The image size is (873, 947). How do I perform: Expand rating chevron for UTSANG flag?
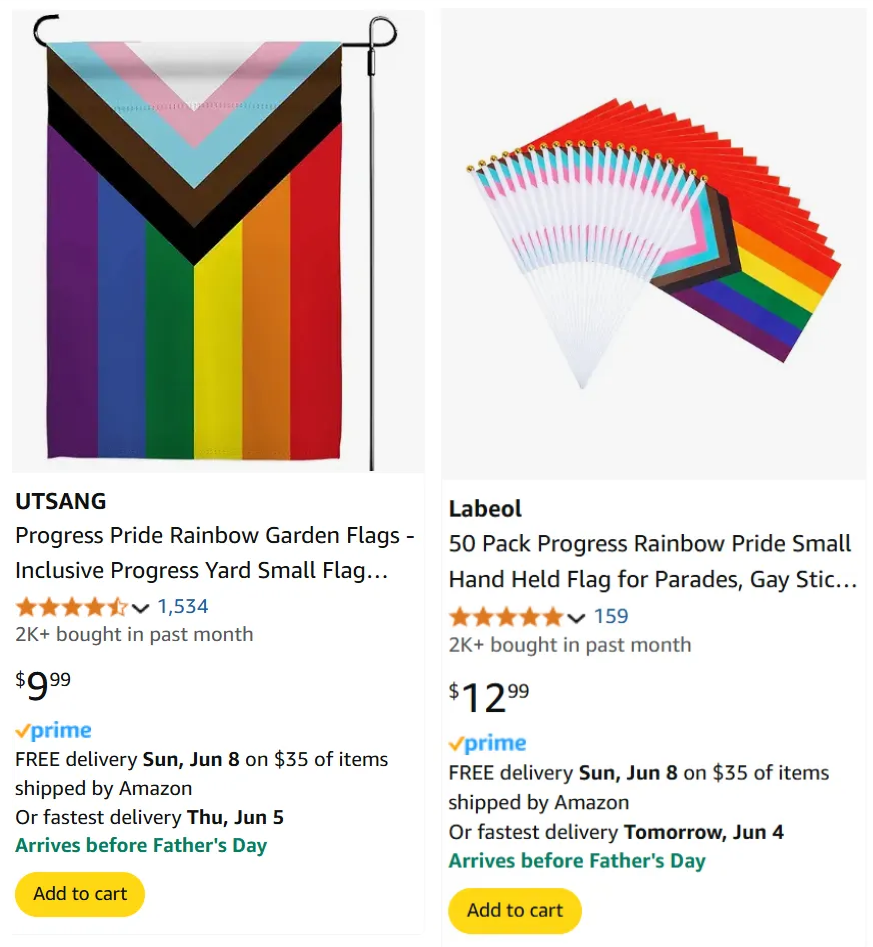click(x=140, y=607)
